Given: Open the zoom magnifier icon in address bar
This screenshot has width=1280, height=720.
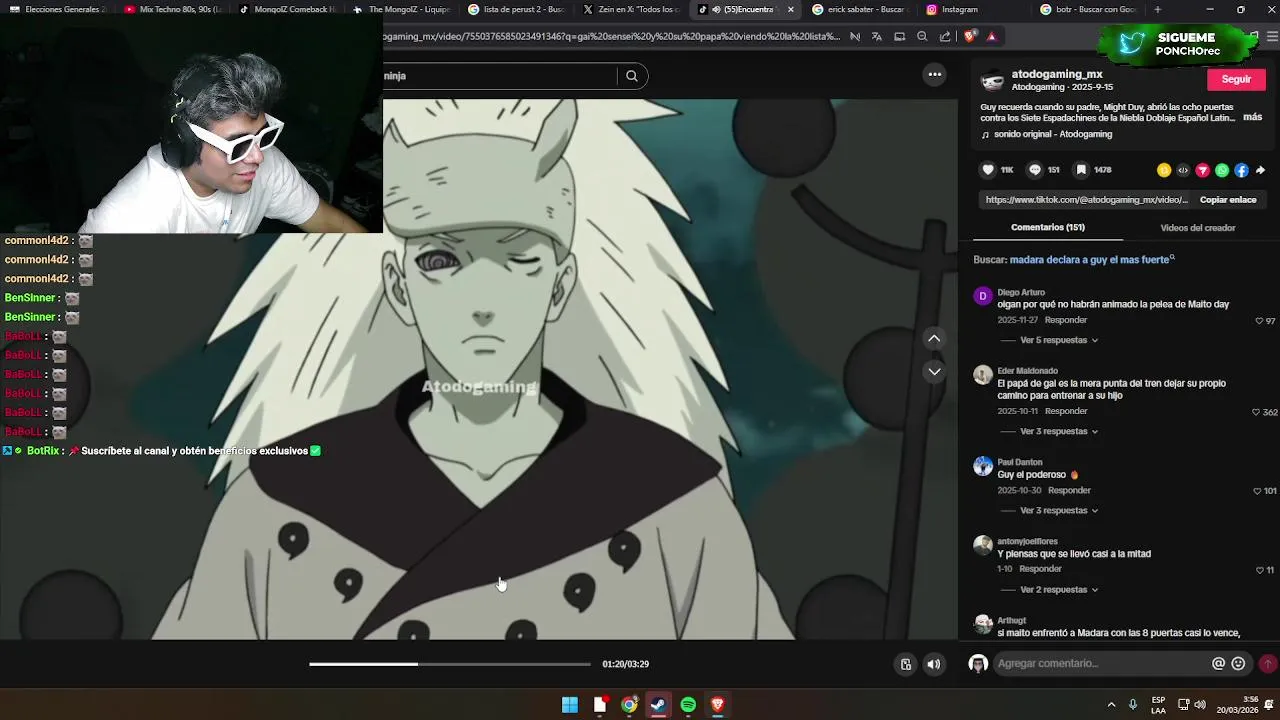Looking at the screenshot, I should 922,36.
